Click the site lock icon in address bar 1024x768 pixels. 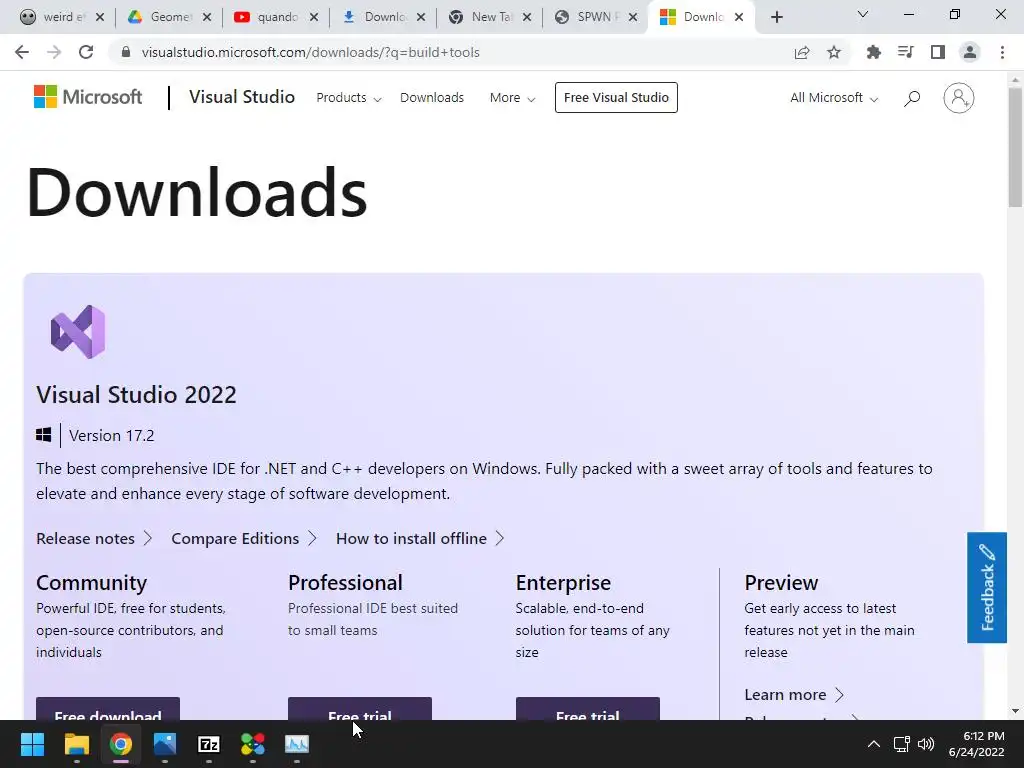(x=126, y=52)
